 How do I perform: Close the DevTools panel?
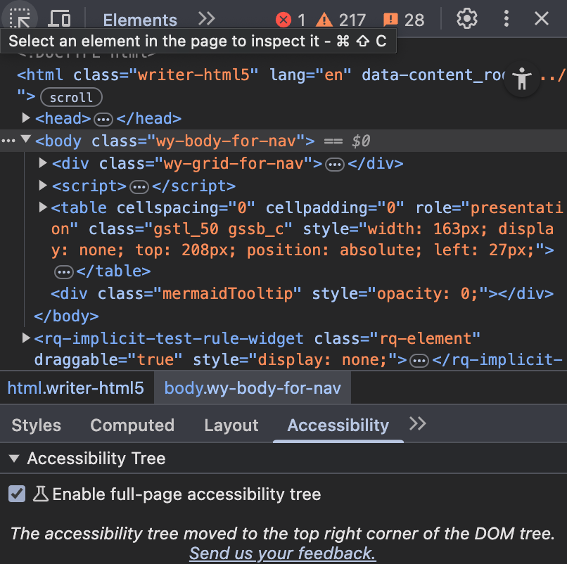[542, 19]
